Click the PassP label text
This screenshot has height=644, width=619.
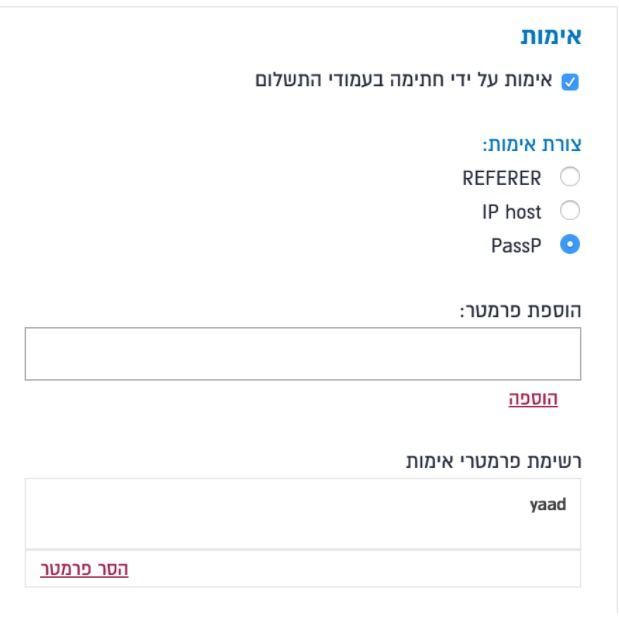(518, 242)
